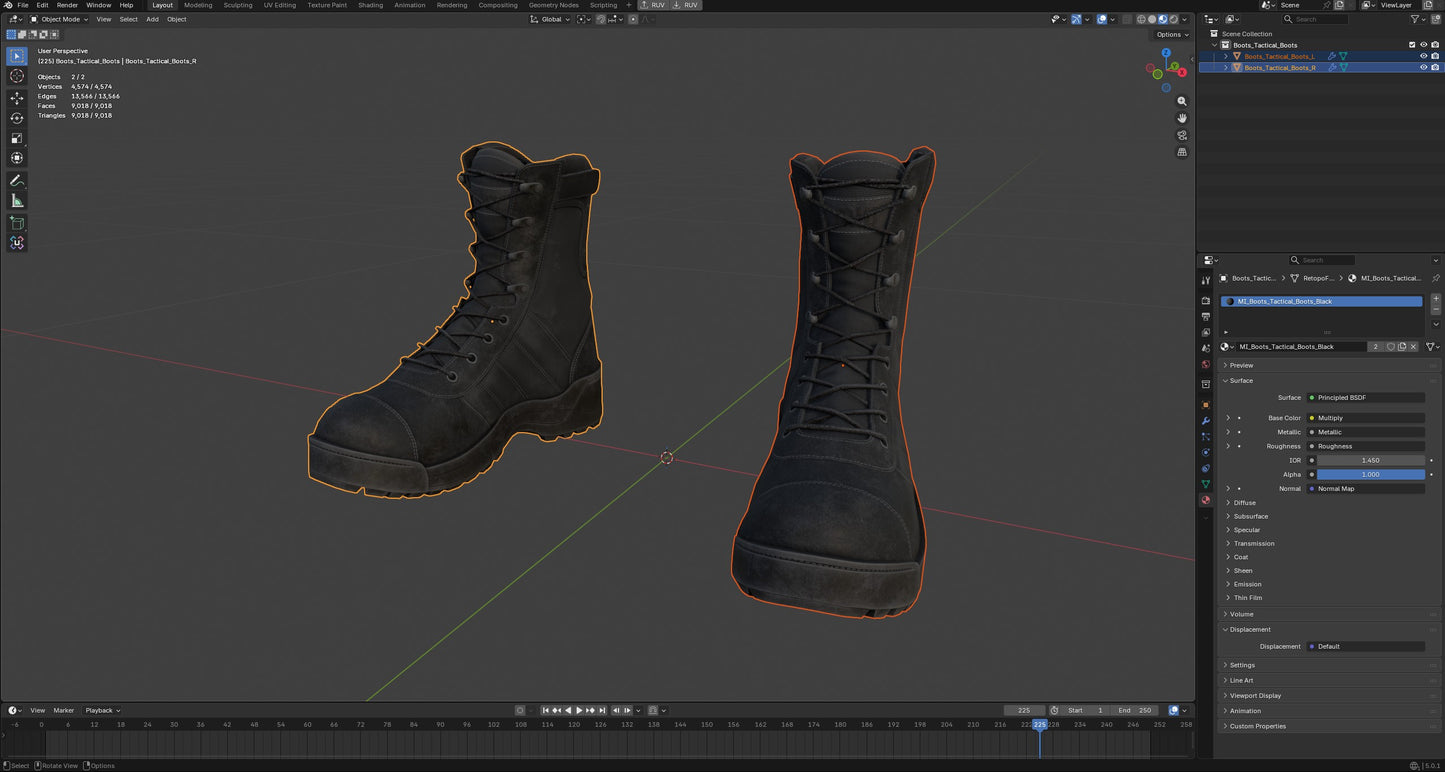
Task: Expand the Volume panel
Action: 1240,614
